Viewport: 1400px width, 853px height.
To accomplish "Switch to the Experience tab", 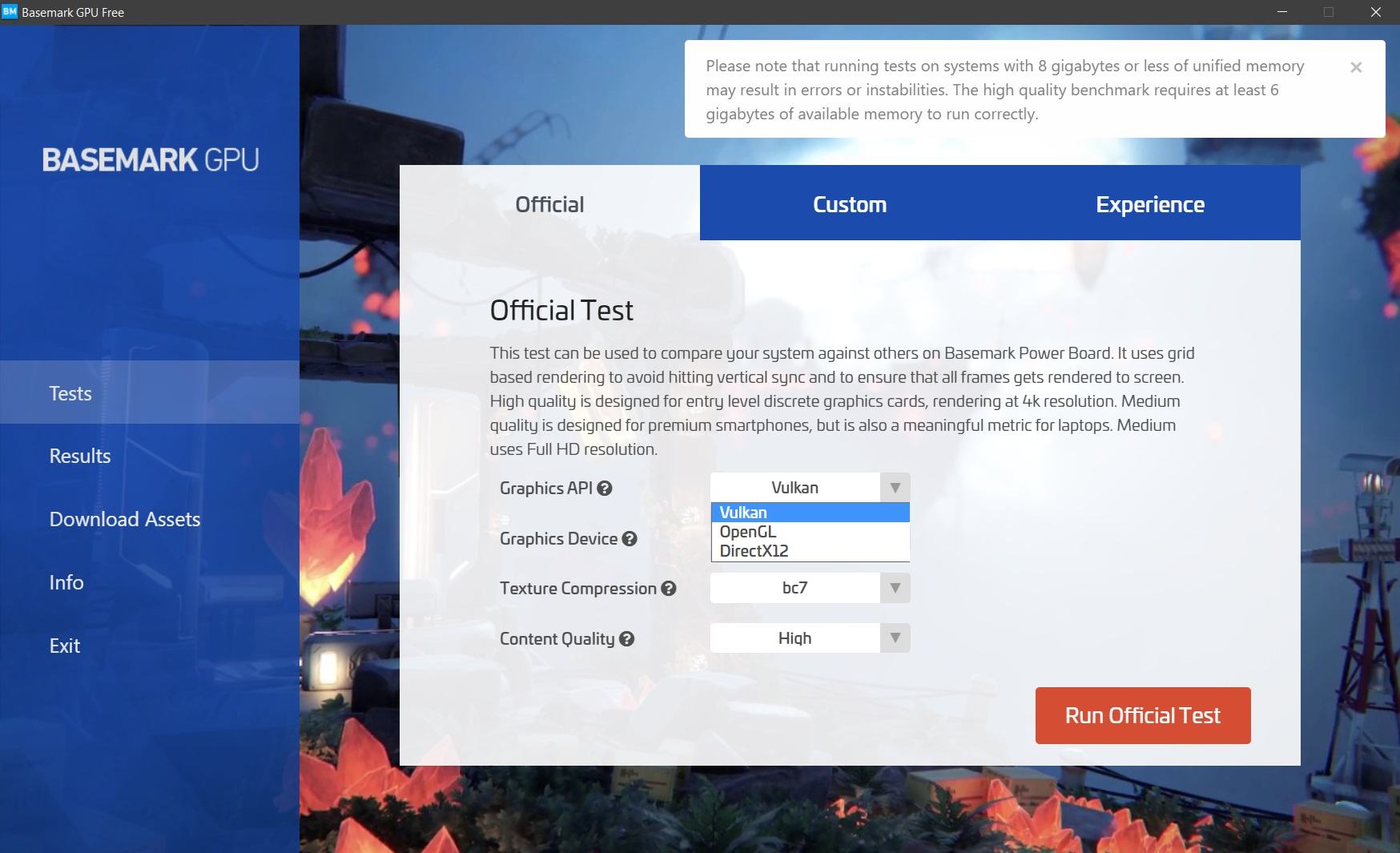I will [x=1150, y=203].
